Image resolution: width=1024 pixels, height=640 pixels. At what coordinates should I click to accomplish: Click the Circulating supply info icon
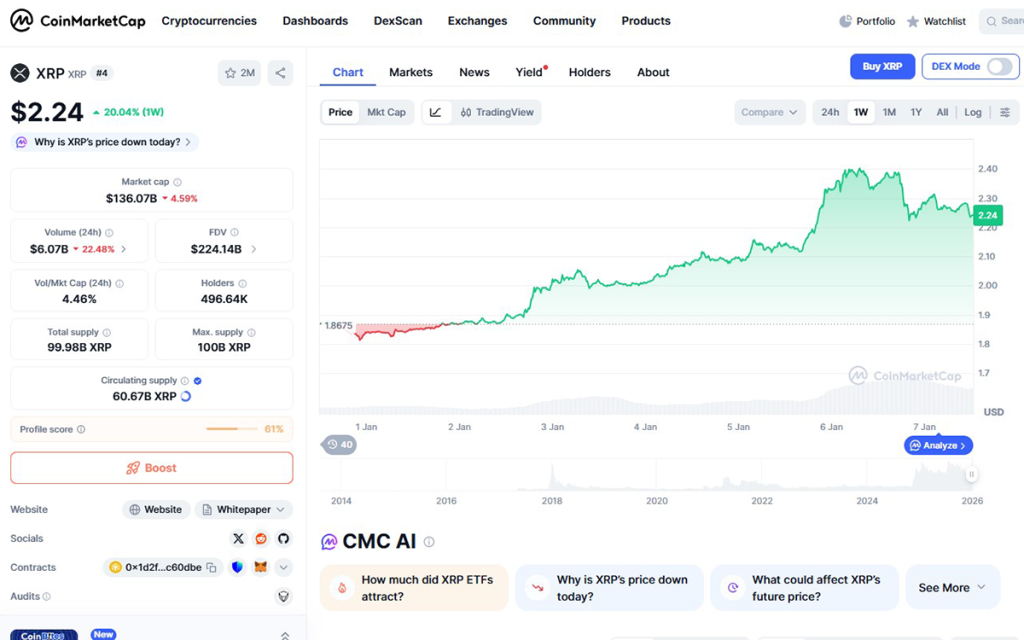pos(185,381)
